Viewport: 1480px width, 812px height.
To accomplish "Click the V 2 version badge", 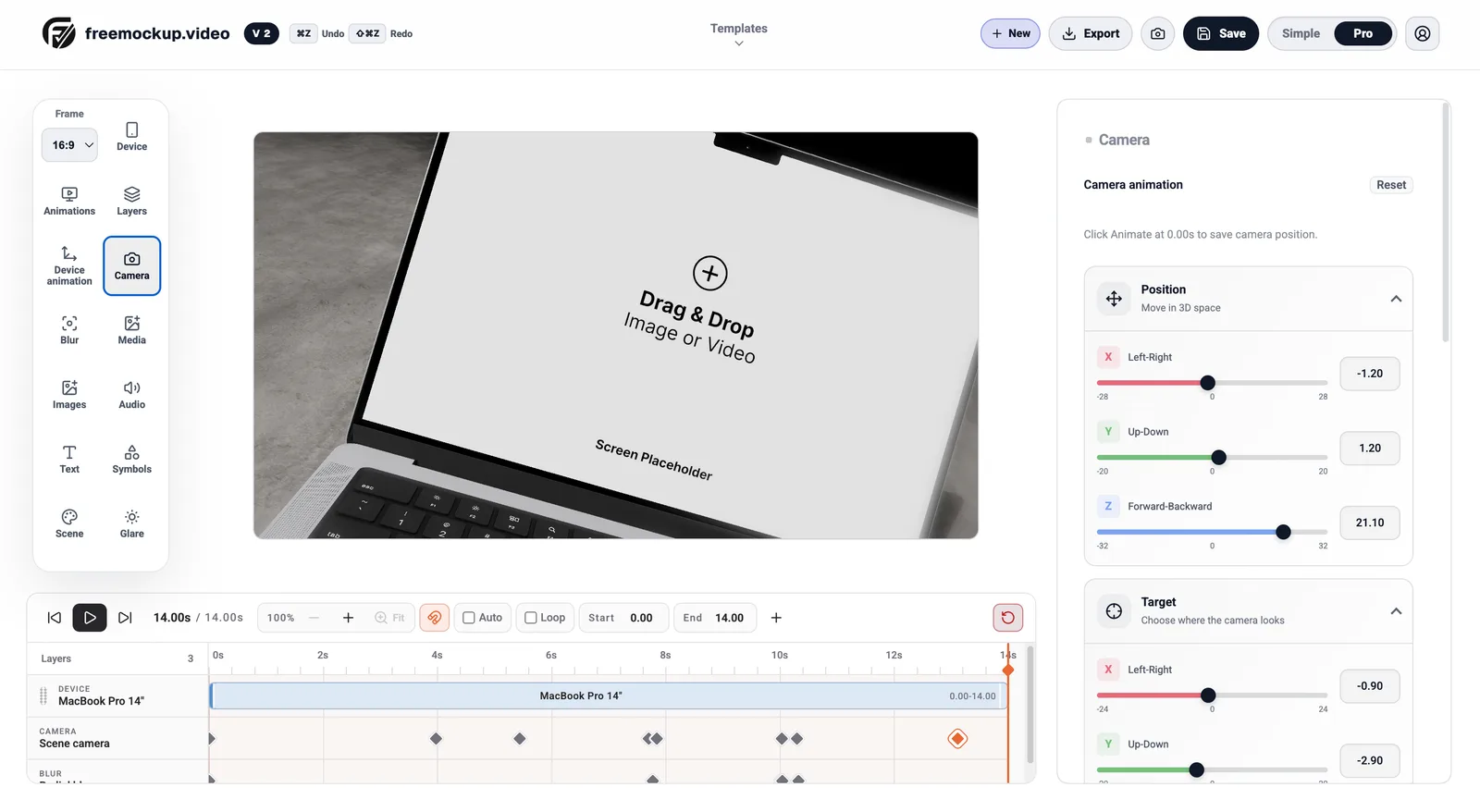I will (261, 33).
